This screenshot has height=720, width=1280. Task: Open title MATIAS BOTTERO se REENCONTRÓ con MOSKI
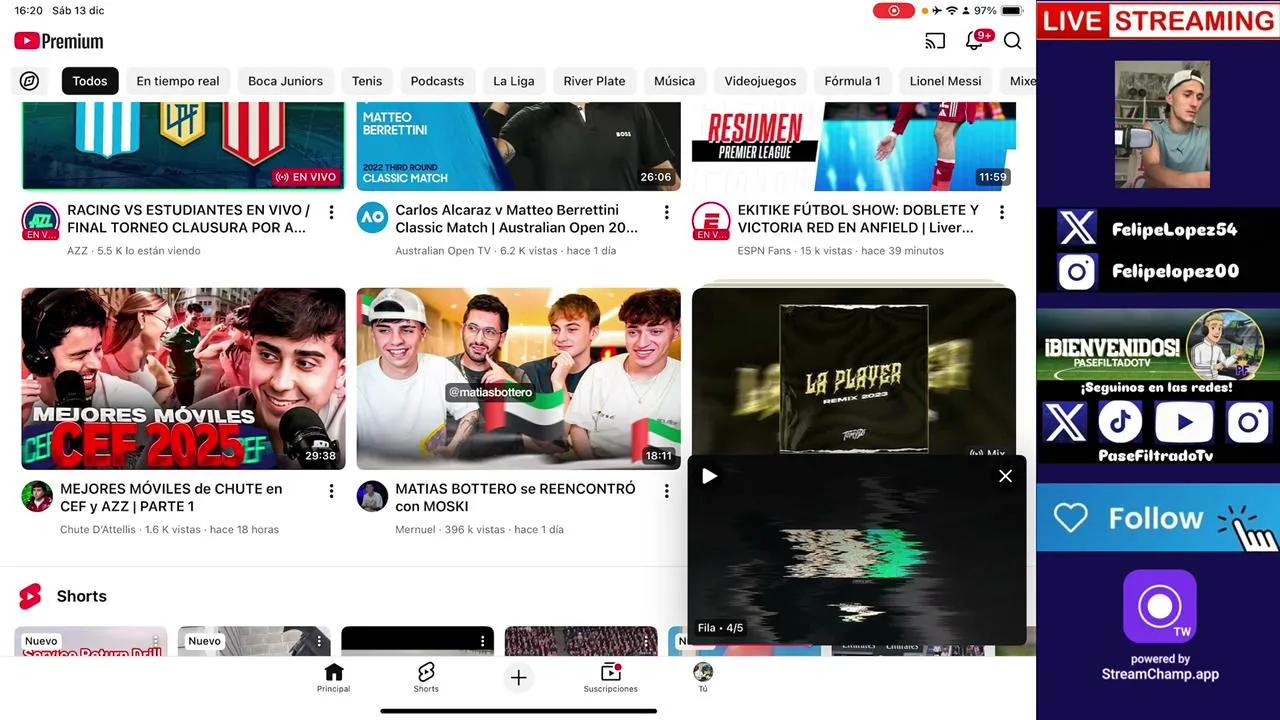point(515,497)
